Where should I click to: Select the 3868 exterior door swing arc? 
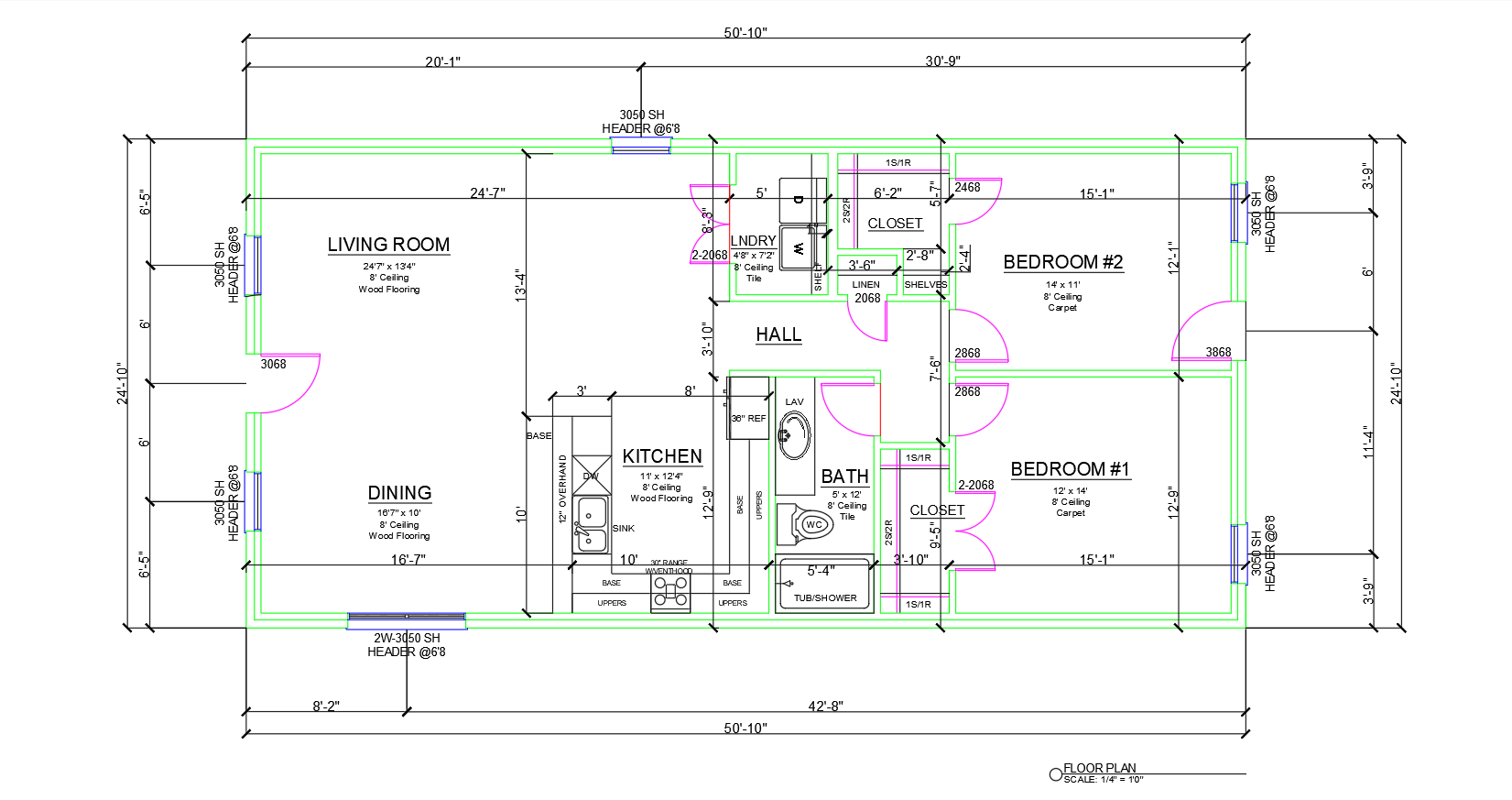1203,331
